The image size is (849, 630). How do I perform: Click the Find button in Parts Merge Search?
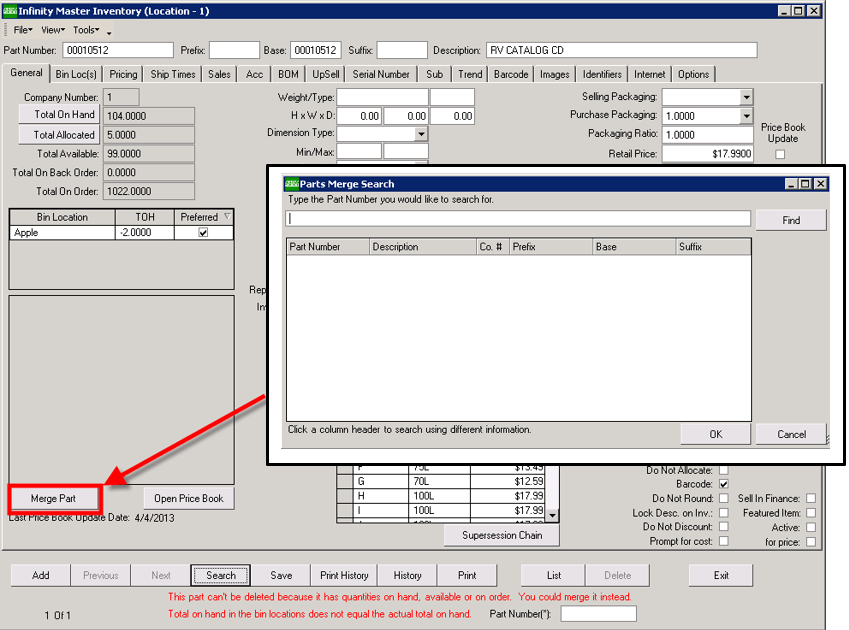pyautogui.click(x=789, y=219)
